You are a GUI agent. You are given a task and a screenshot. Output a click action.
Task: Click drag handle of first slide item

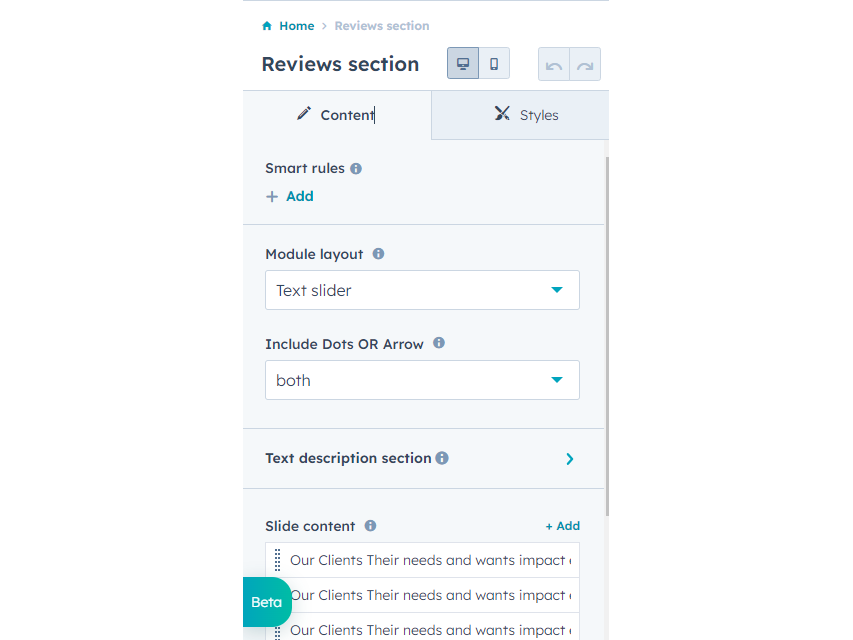point(278,561)
